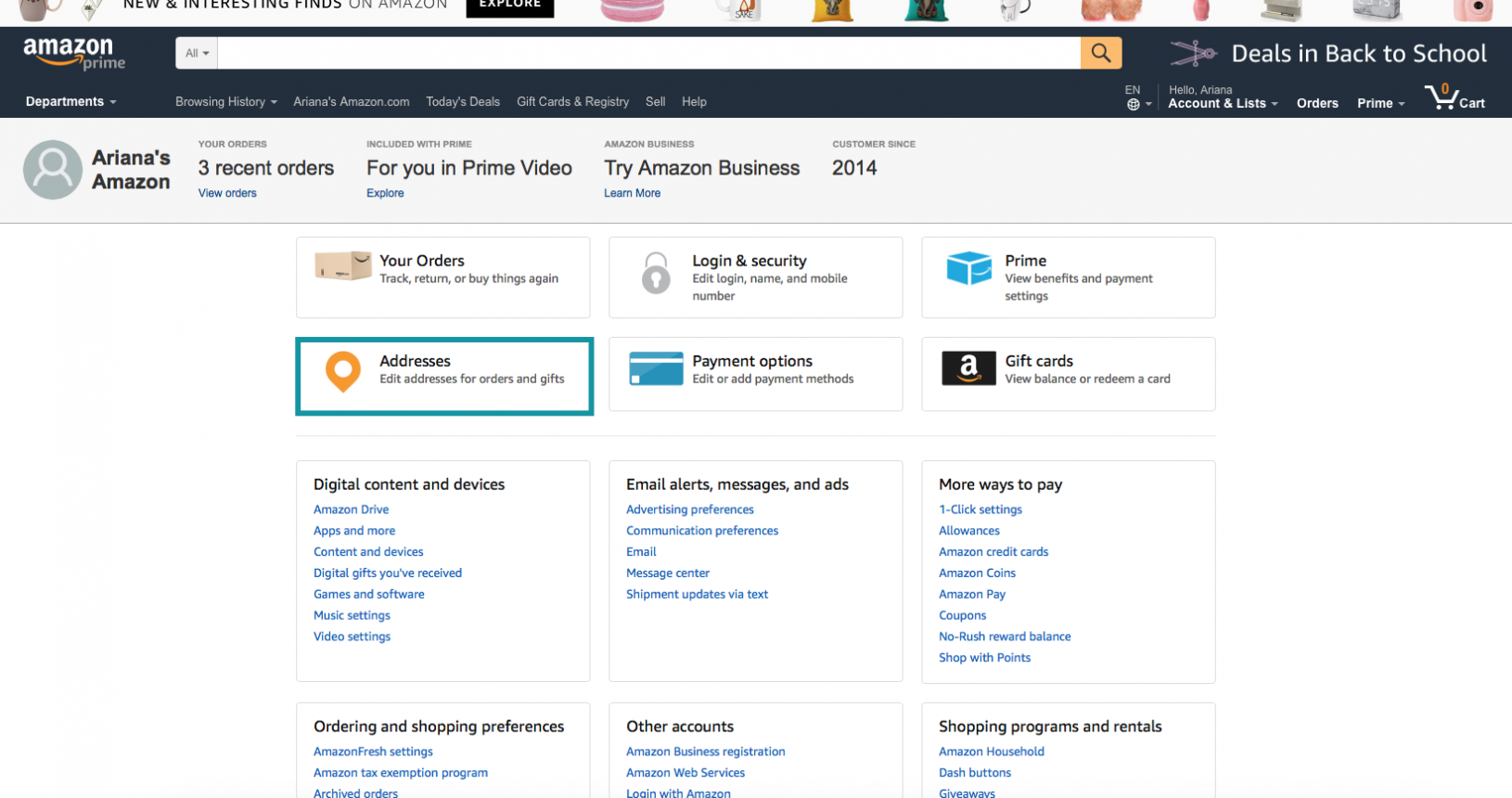Click the Payment options card icon
The image size is (1512, 798).
click(x=656, y=368)
